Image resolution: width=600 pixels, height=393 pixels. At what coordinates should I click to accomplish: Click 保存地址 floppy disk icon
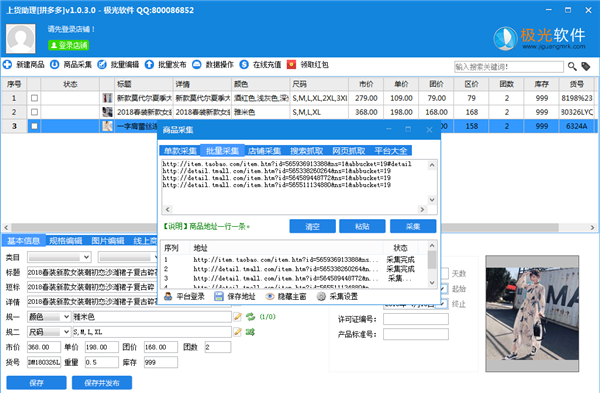pos(218,297)
